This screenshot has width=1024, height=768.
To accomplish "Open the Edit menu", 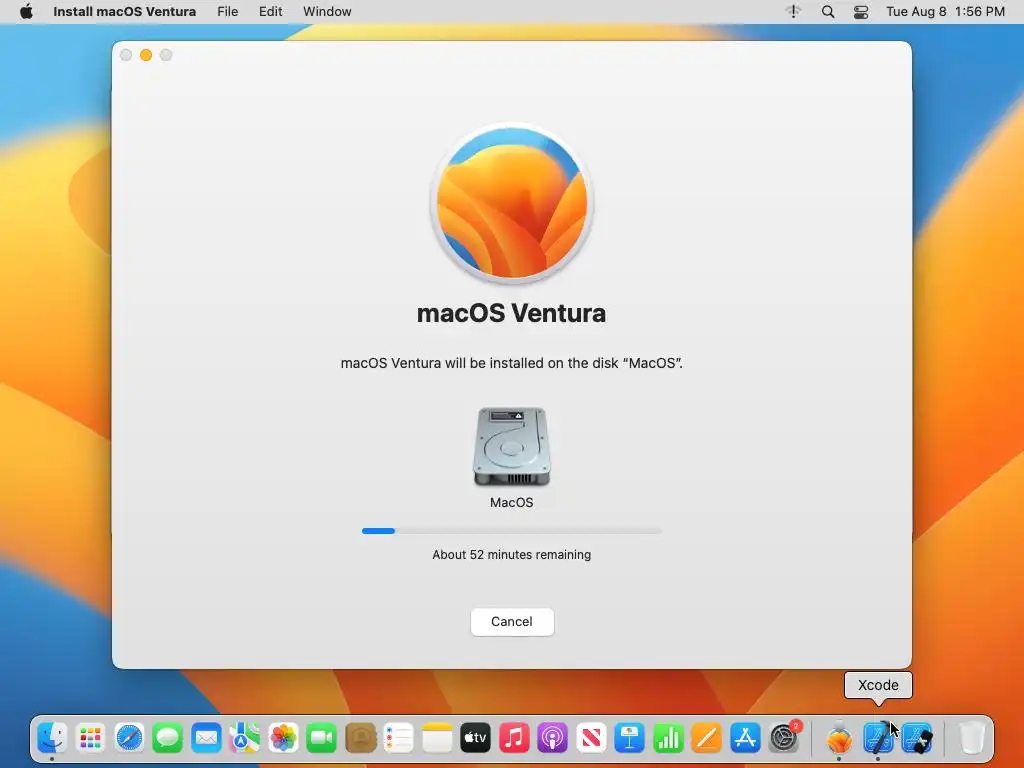I will click(x=270, y=12).
